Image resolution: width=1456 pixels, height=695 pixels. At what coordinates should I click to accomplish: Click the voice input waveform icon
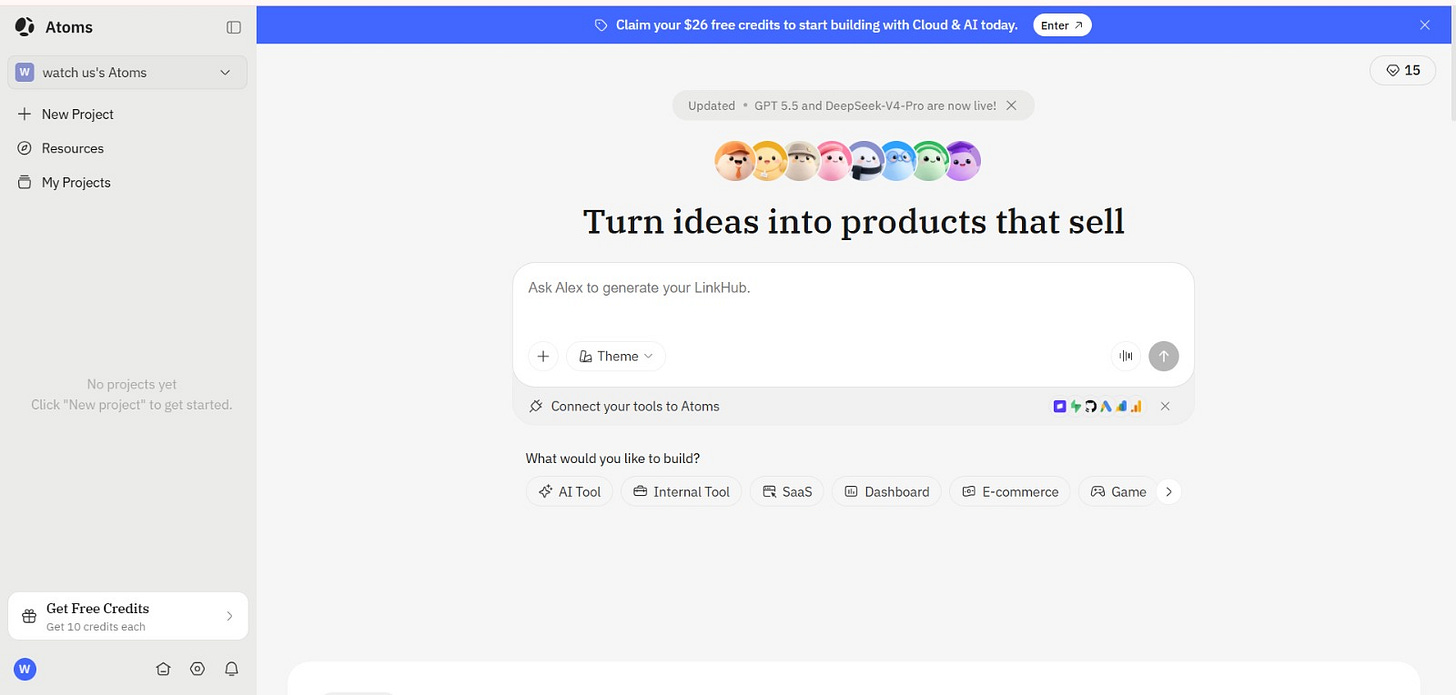(x=1126, y=356)
